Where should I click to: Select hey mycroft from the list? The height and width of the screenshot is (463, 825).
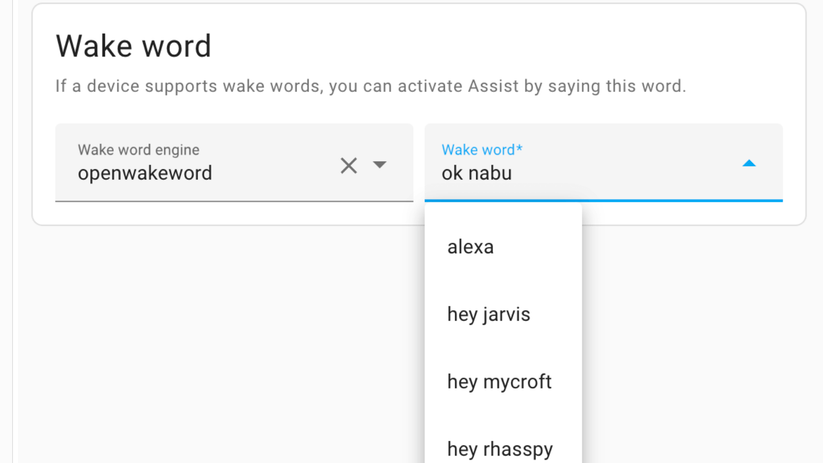click(504, 382)
